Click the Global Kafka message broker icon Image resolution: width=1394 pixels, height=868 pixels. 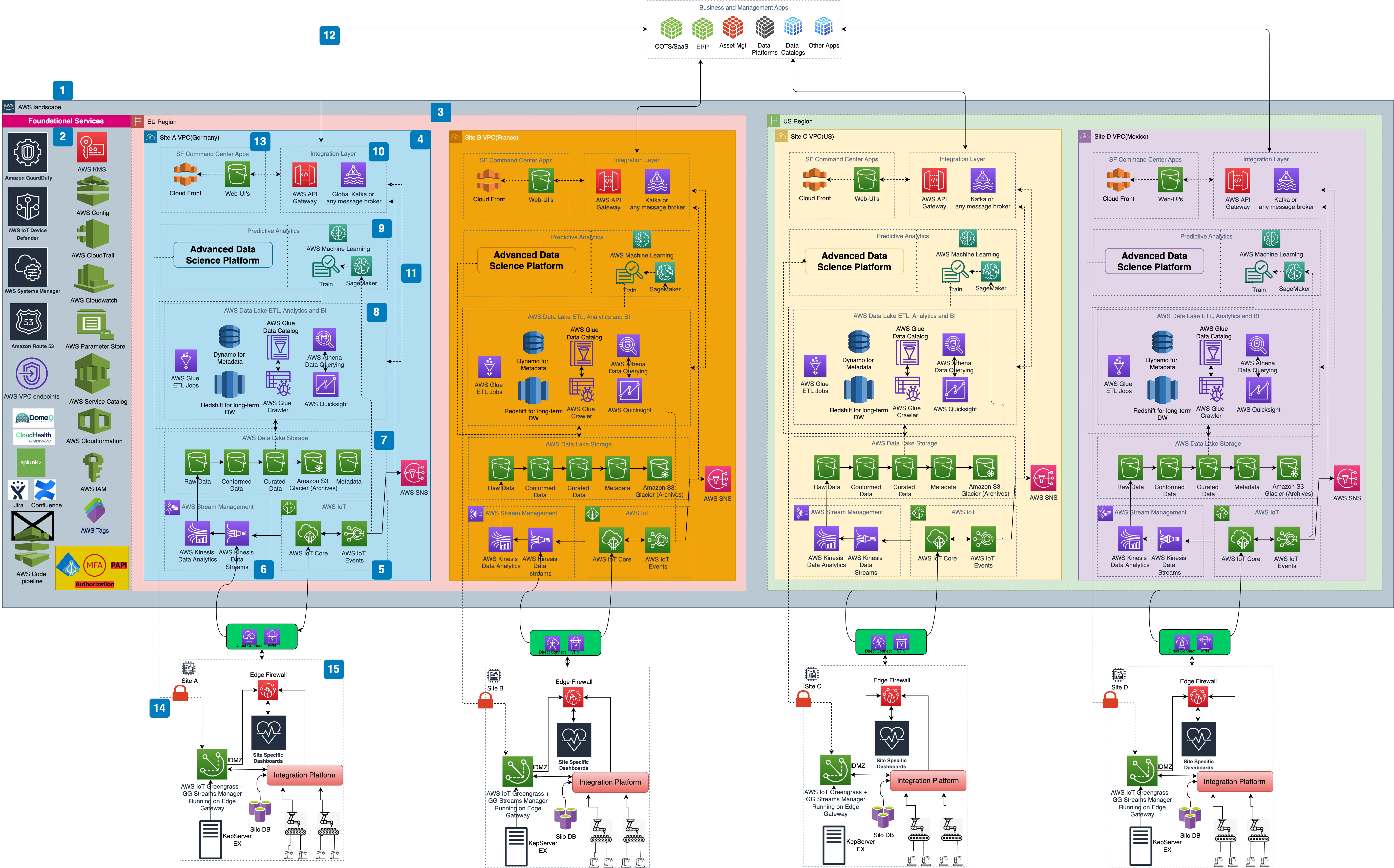pos(353,175)
